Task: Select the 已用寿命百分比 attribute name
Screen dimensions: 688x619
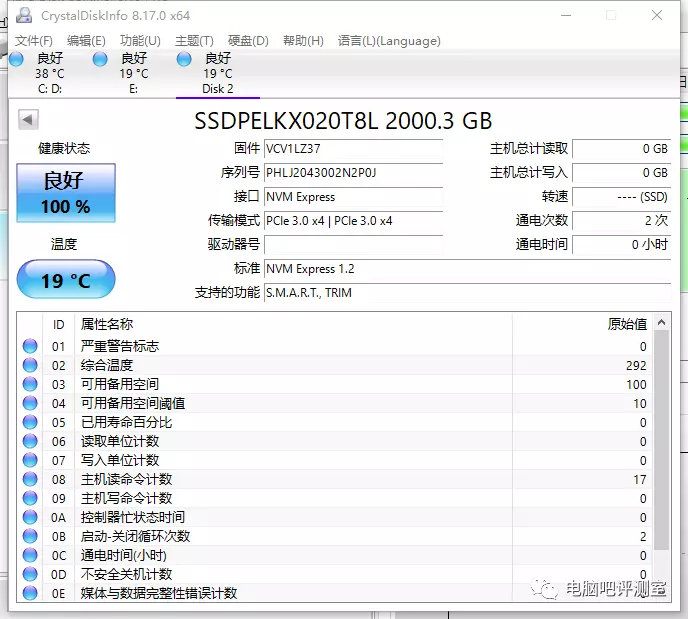Action: point(126,422)
